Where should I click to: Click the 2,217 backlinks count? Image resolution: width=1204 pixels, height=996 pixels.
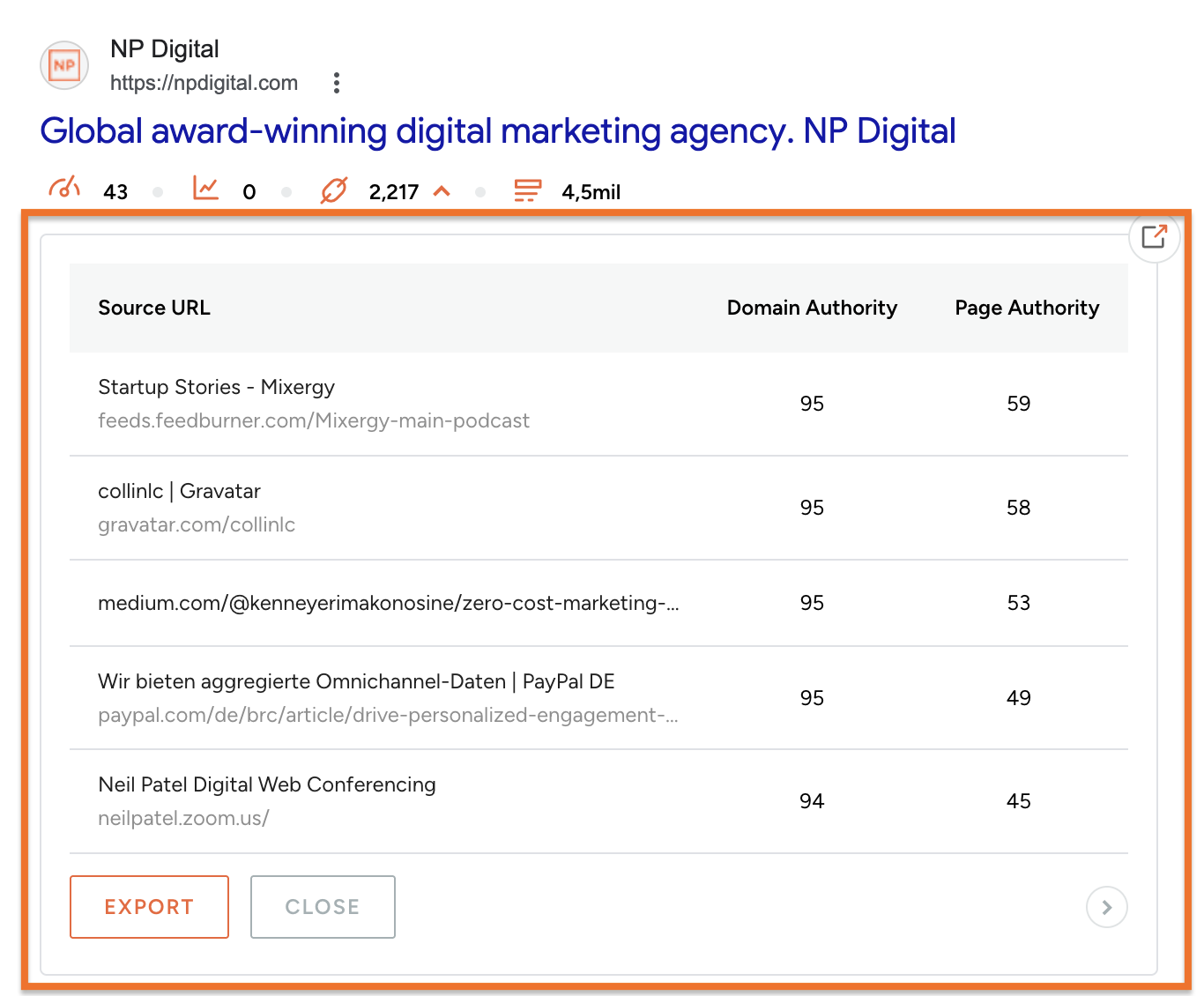click(x=394, y=192)
